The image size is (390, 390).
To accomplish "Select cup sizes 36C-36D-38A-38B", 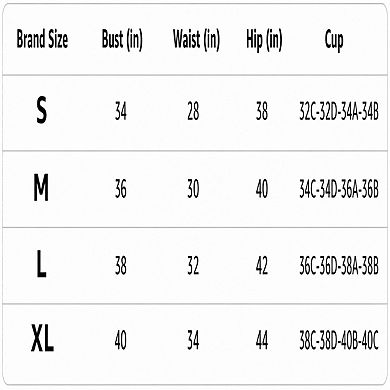I will click(339, 266).
